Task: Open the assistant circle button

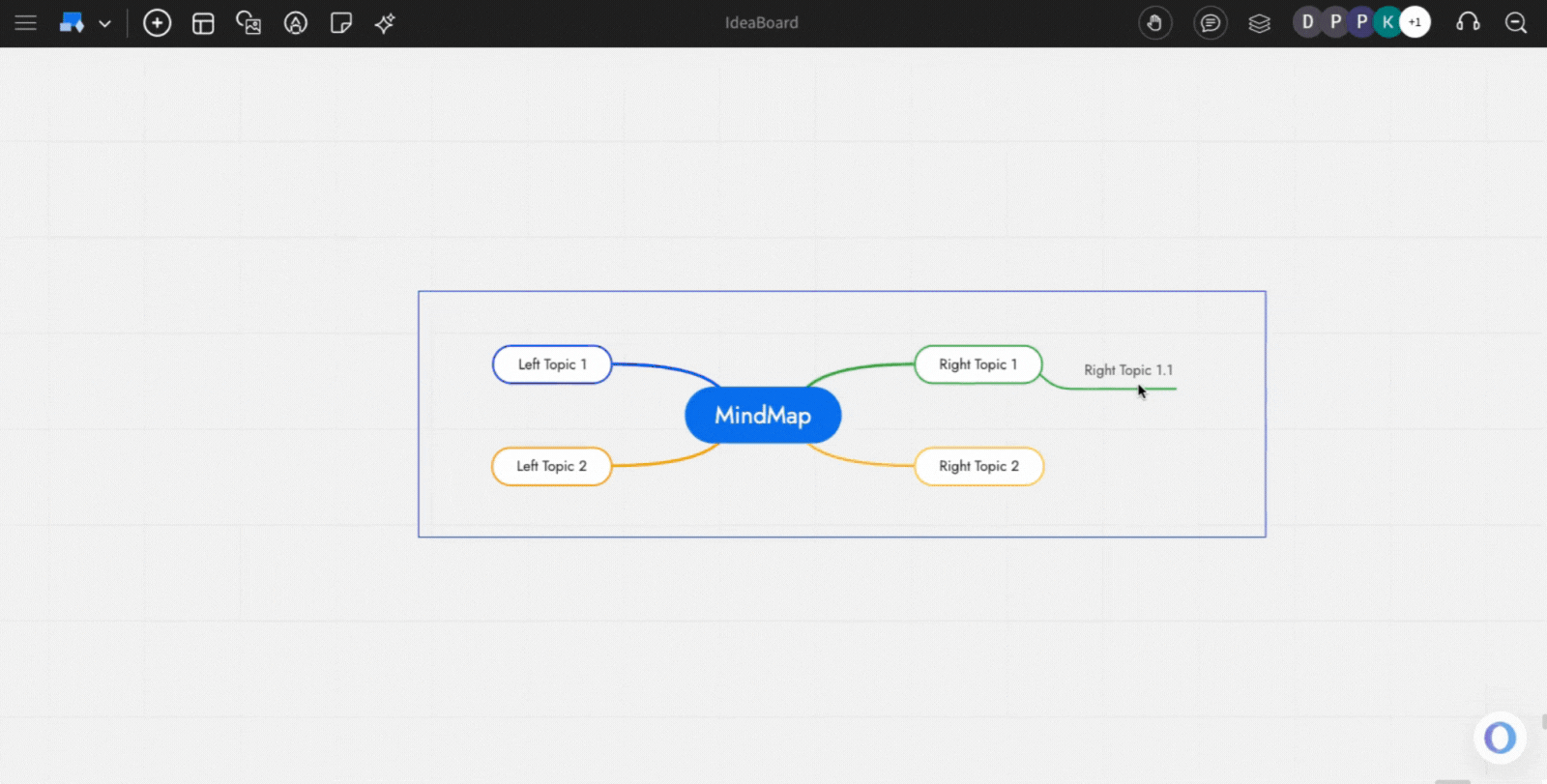Action: click(1500, 738)
